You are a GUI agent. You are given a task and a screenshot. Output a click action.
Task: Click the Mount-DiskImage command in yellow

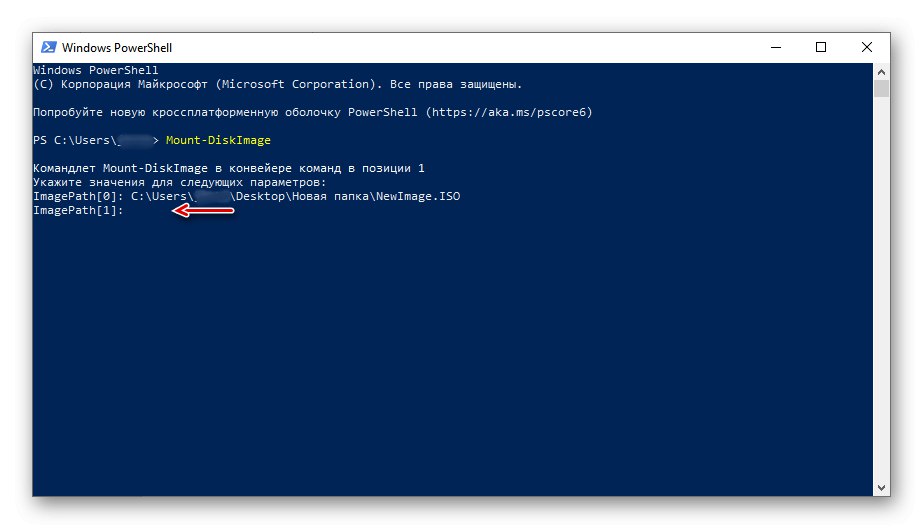(218, 140)
